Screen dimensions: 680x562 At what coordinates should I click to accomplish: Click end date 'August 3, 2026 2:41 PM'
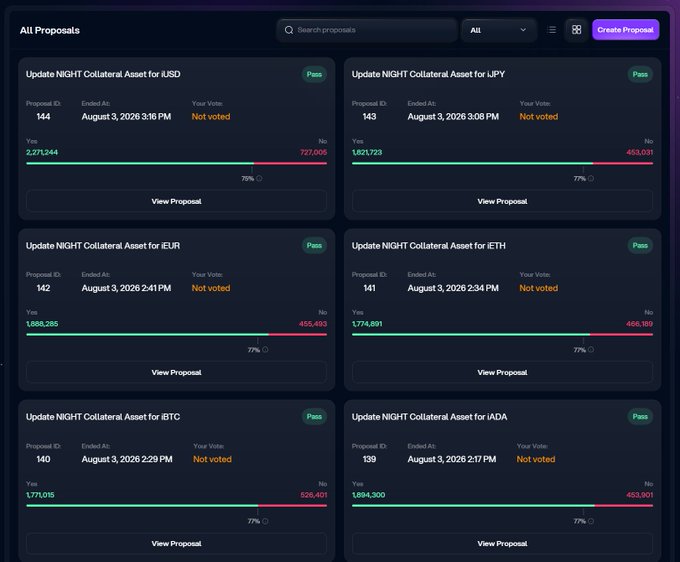(126, 288)
